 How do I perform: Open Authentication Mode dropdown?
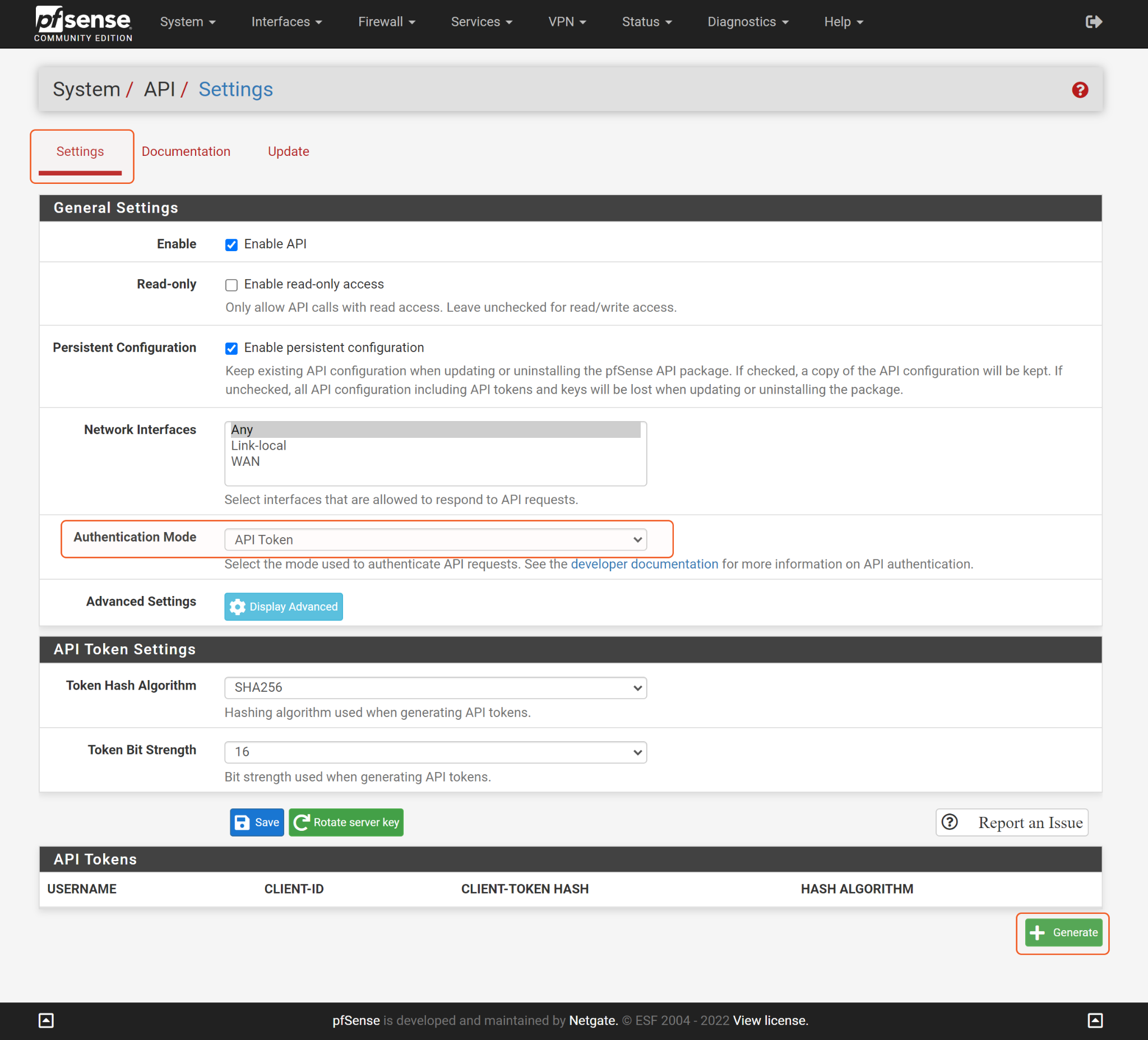click(x=436, y=539)
